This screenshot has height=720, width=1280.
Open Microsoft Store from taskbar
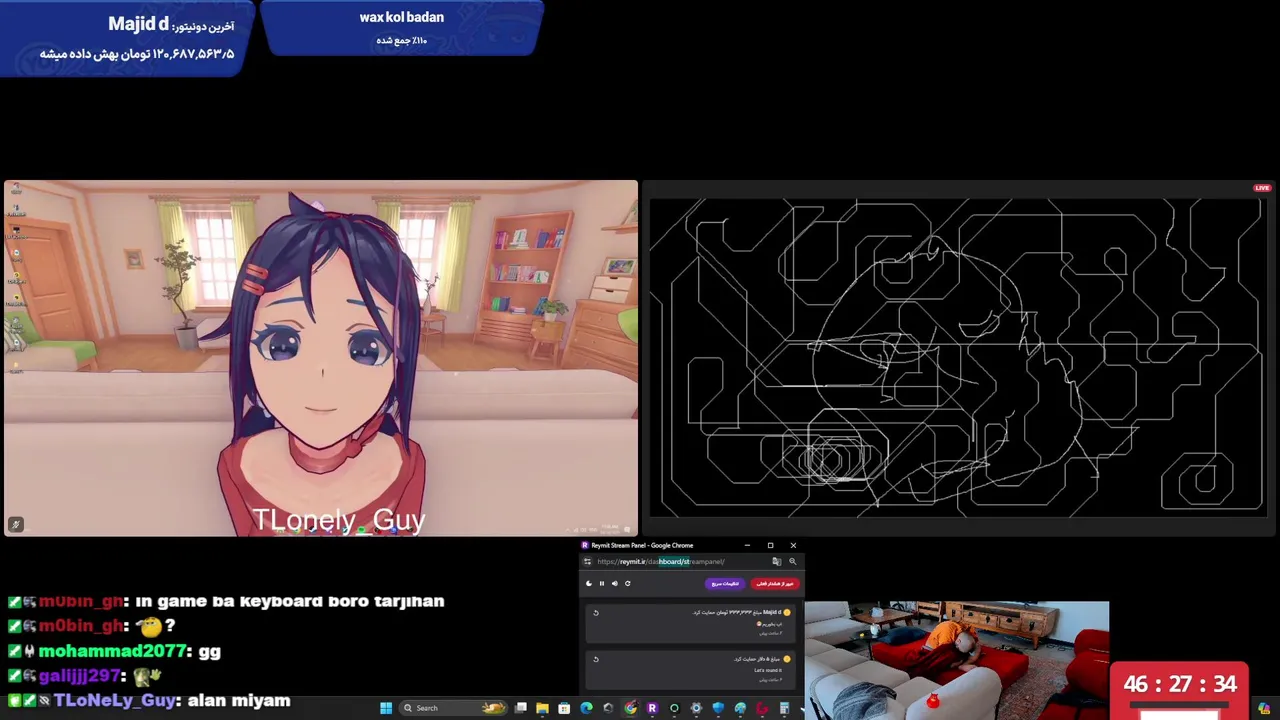[x=564, y=708]
